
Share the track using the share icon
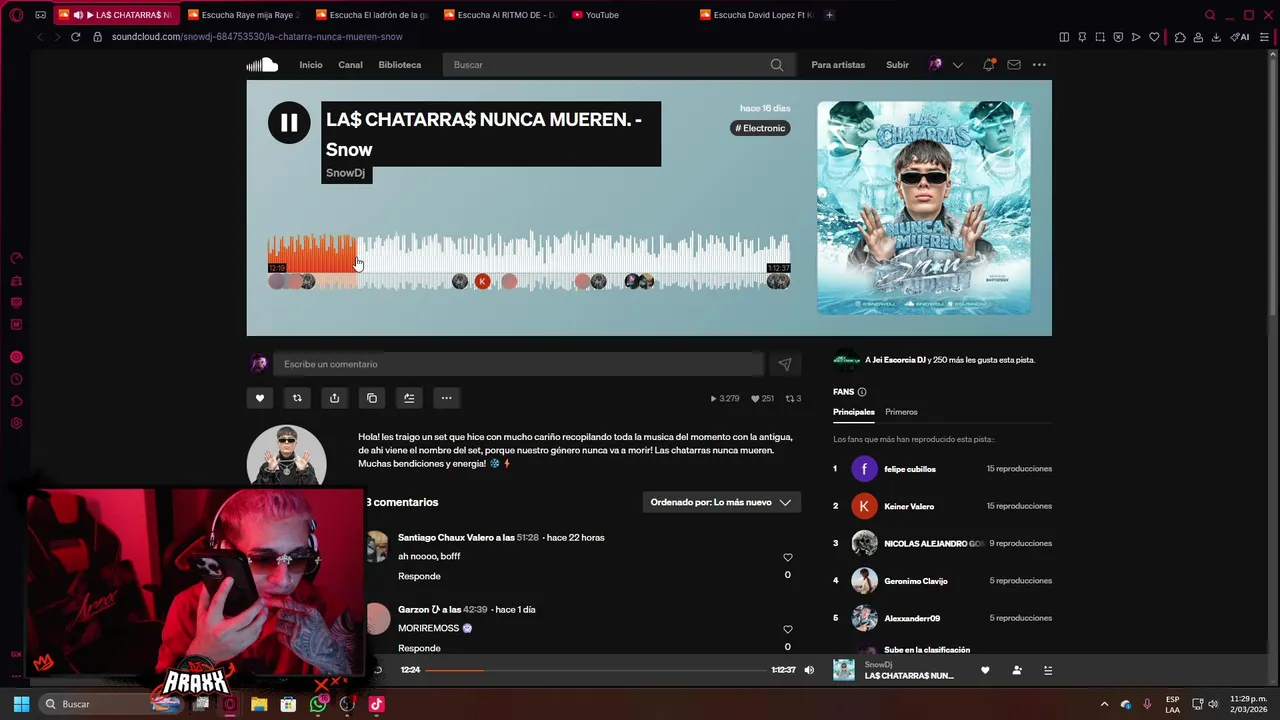pyautogui.click(x=334, y=398)
